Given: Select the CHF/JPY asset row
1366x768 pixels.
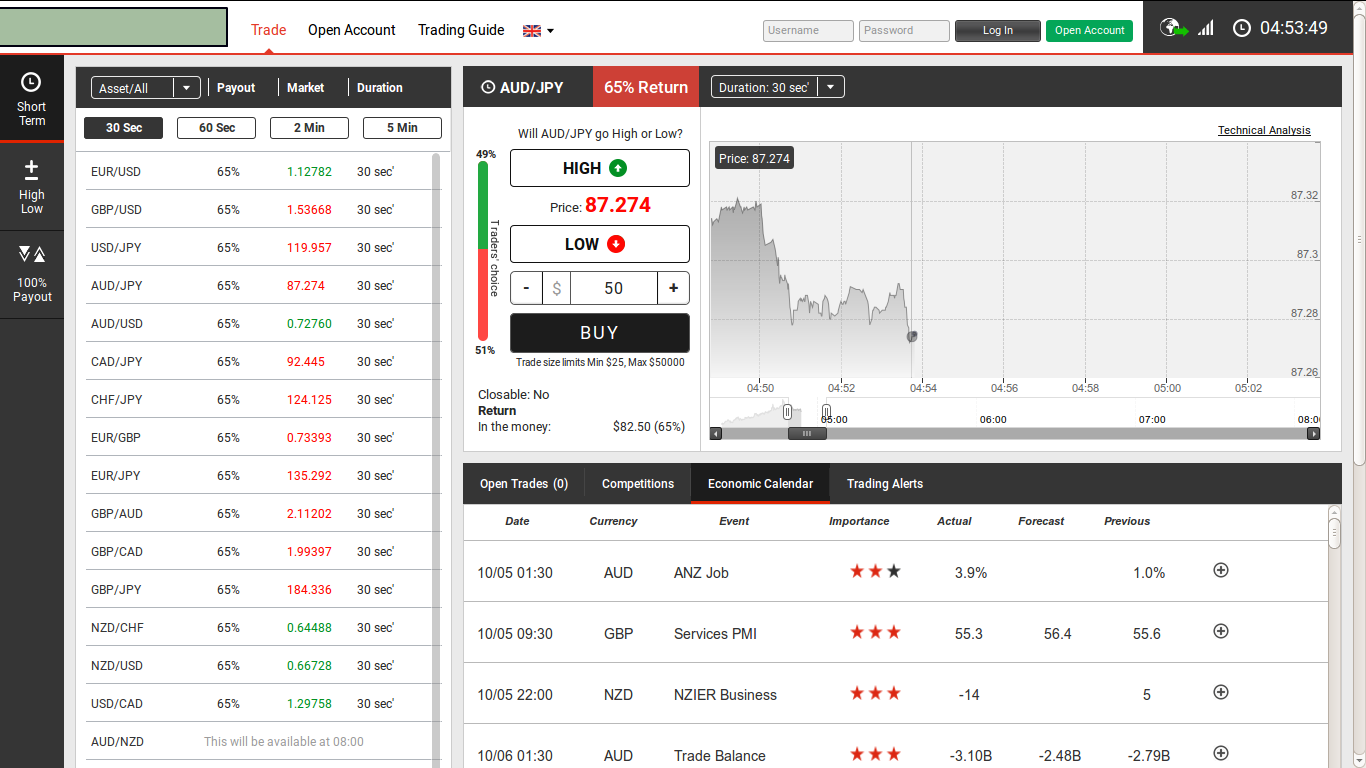Looking at the screenshot, I should (258, 400).
